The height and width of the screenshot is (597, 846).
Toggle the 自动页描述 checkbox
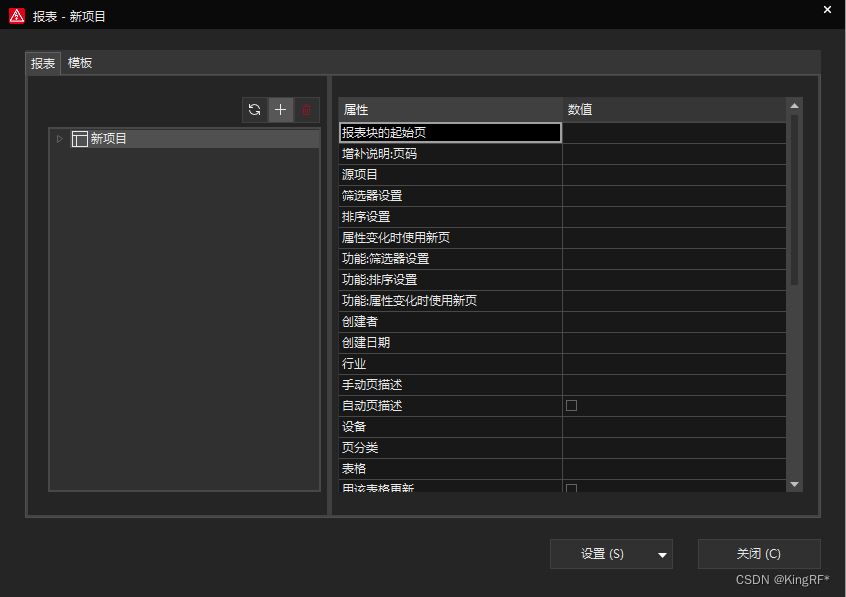pos(572,406)
